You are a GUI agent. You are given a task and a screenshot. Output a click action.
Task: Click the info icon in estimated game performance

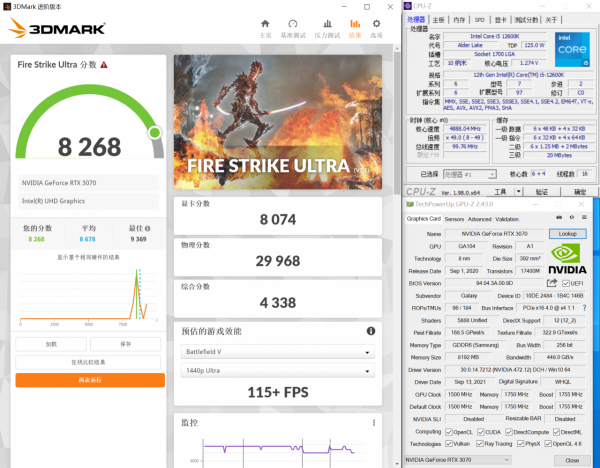point(370,331)
